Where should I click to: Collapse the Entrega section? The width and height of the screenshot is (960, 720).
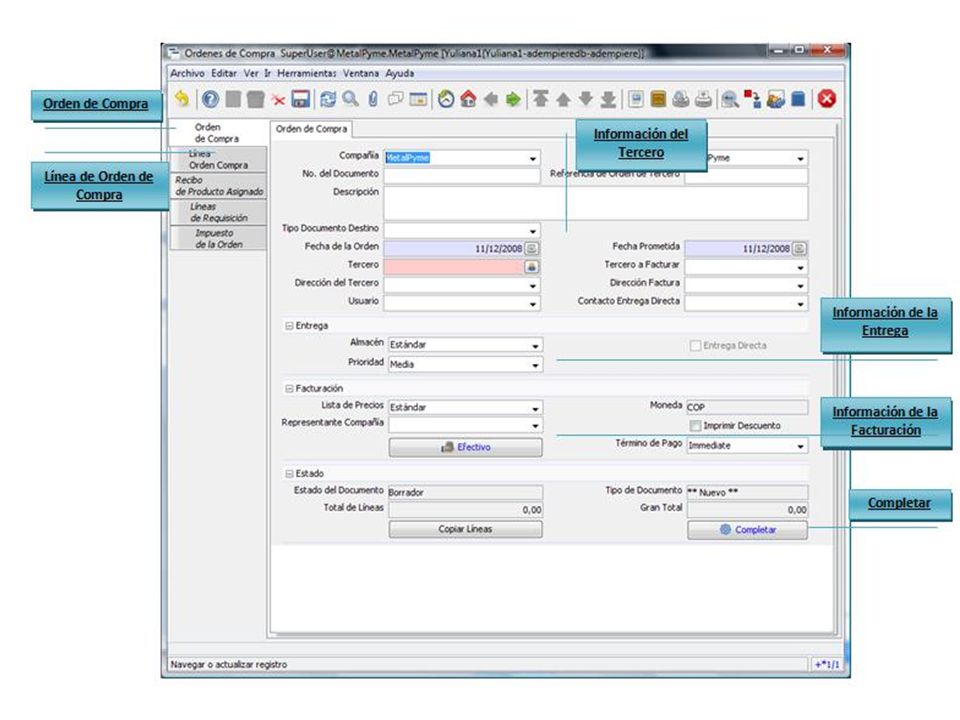tap(289, 326)
